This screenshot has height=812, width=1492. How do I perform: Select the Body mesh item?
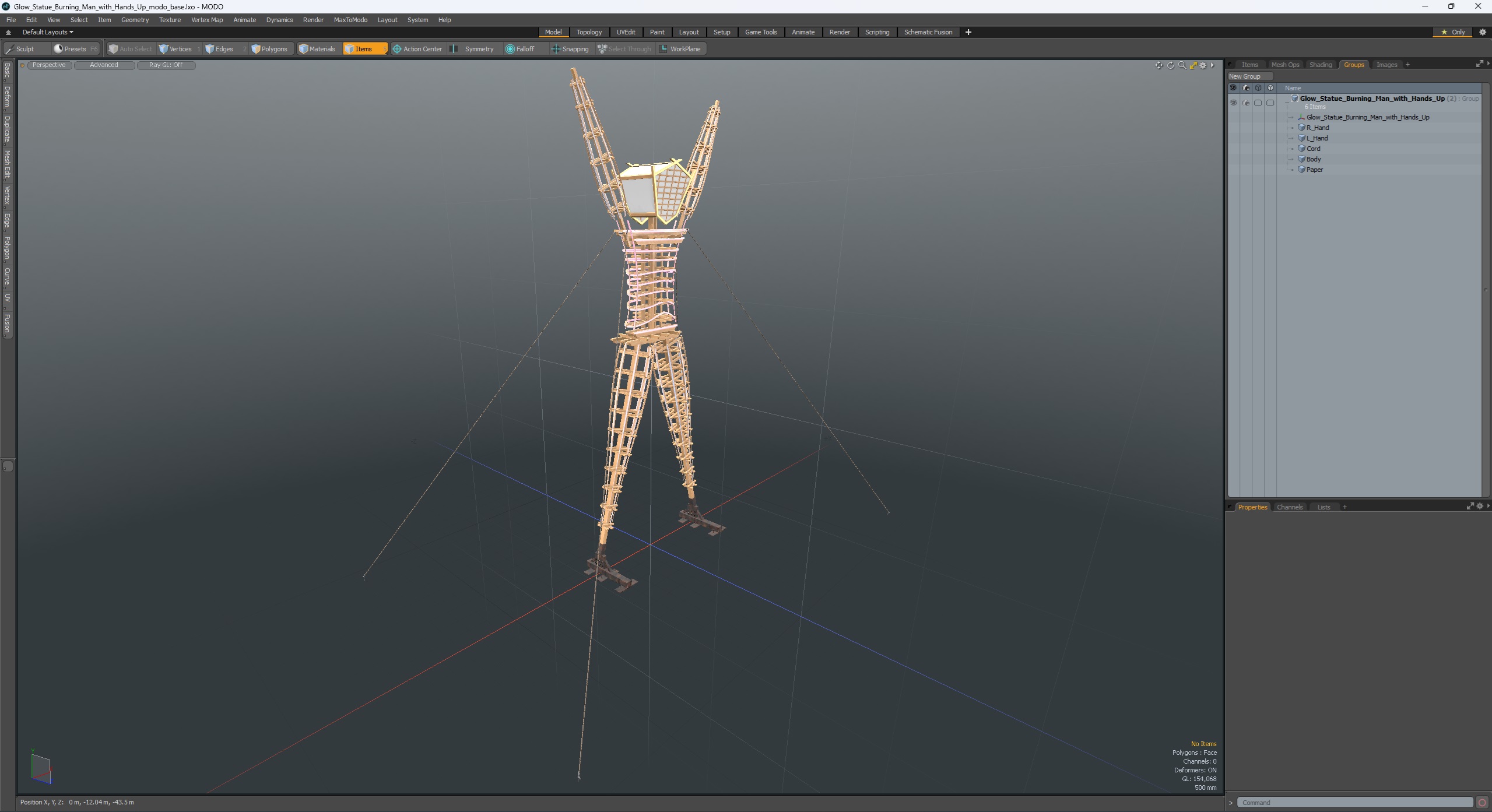(1314, 159)
